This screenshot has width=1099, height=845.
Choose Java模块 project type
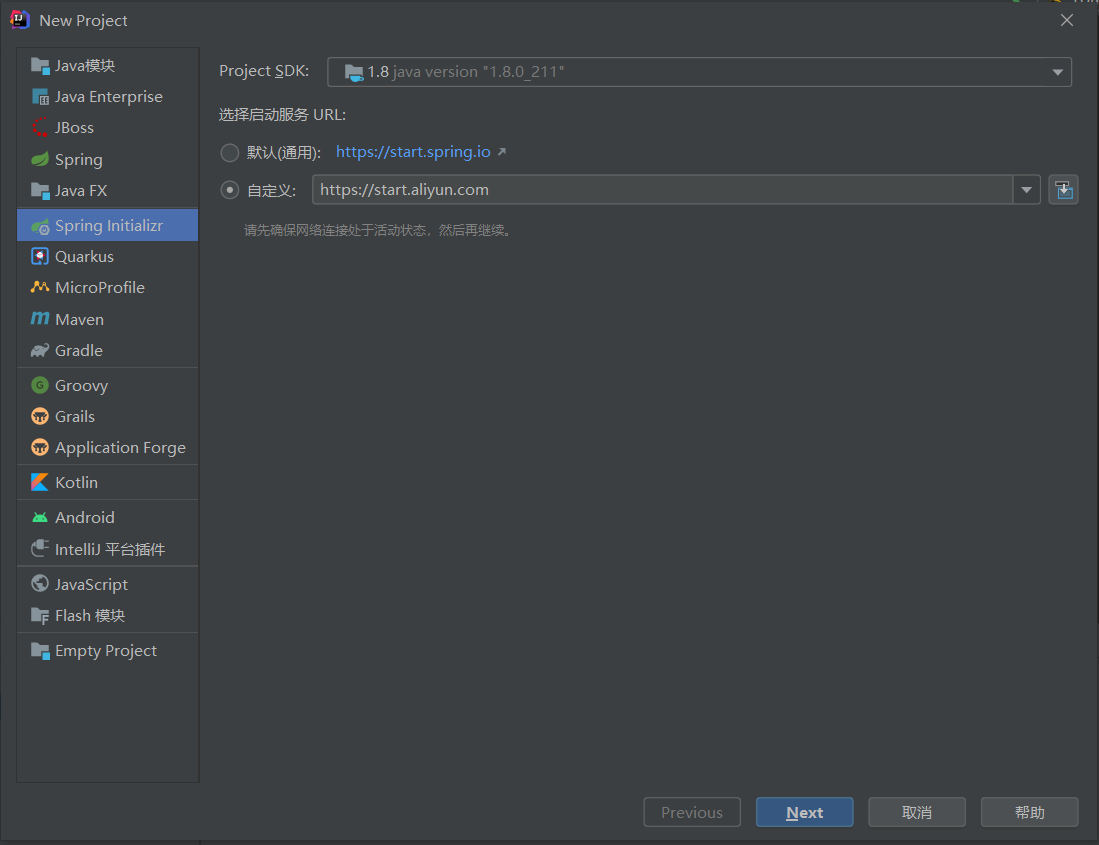point(107,66)
